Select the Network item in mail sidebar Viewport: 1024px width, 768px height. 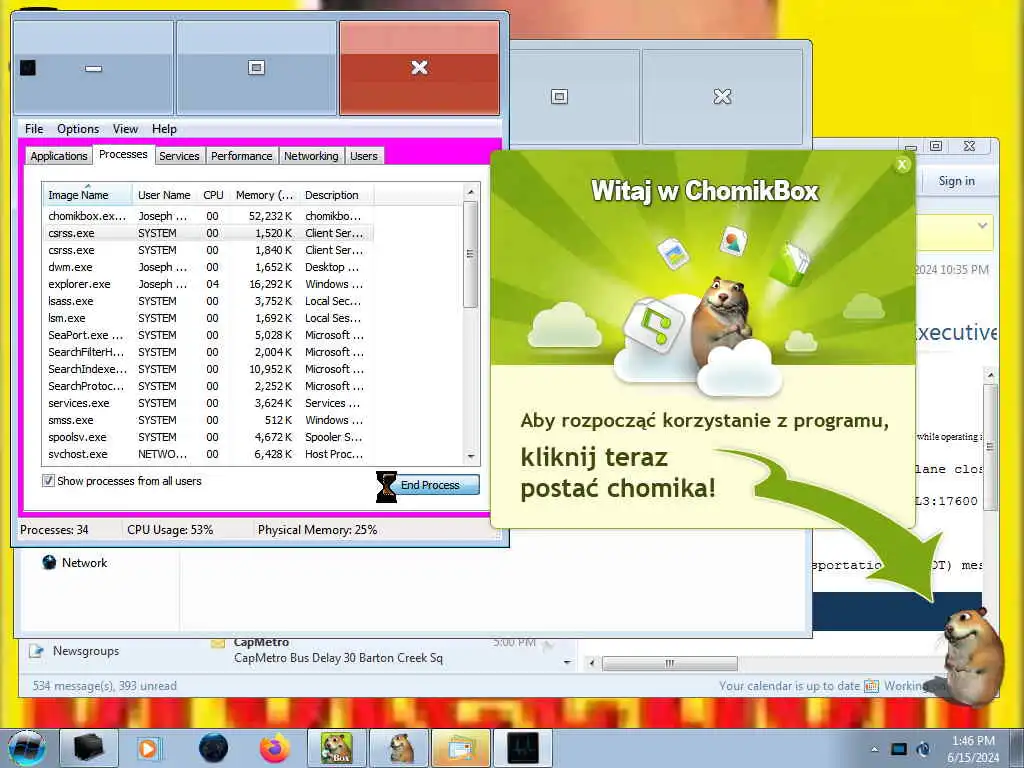(x=84, y=562)
